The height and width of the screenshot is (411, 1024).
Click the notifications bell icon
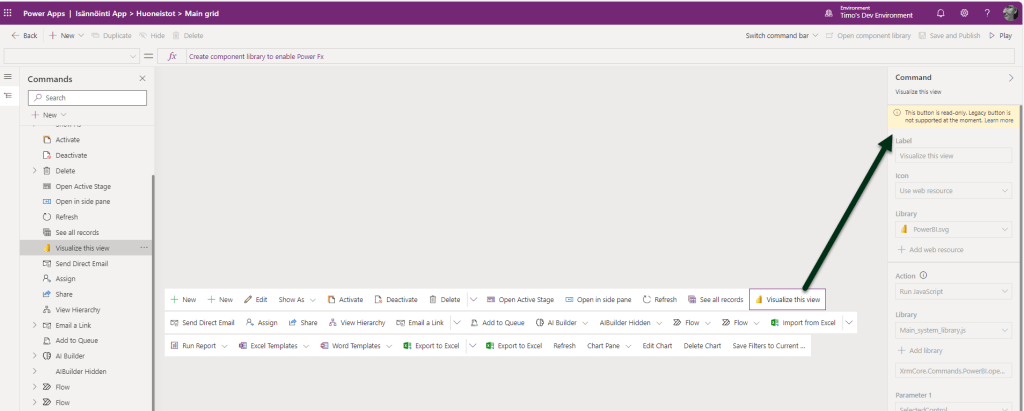coord(940,13)
